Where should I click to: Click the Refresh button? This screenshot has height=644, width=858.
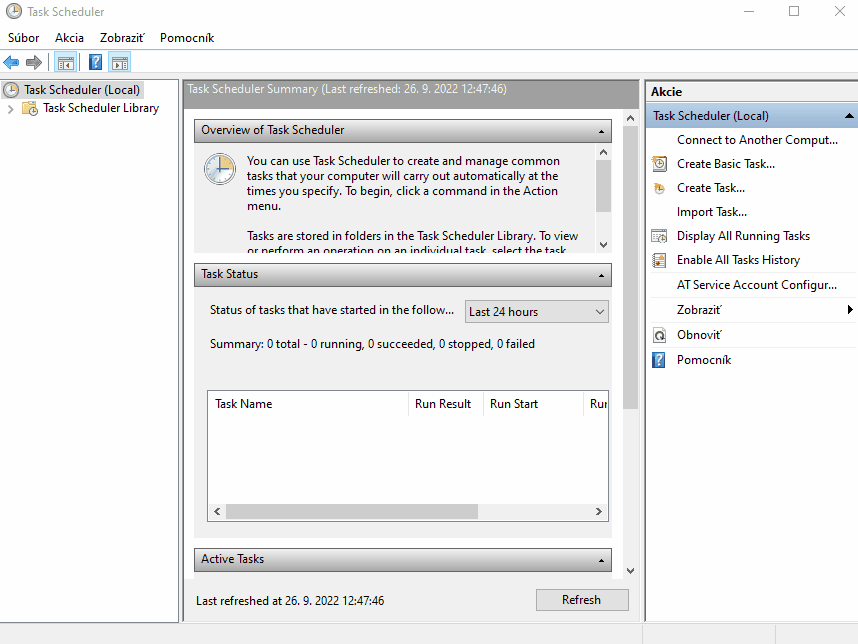(582, 600)
